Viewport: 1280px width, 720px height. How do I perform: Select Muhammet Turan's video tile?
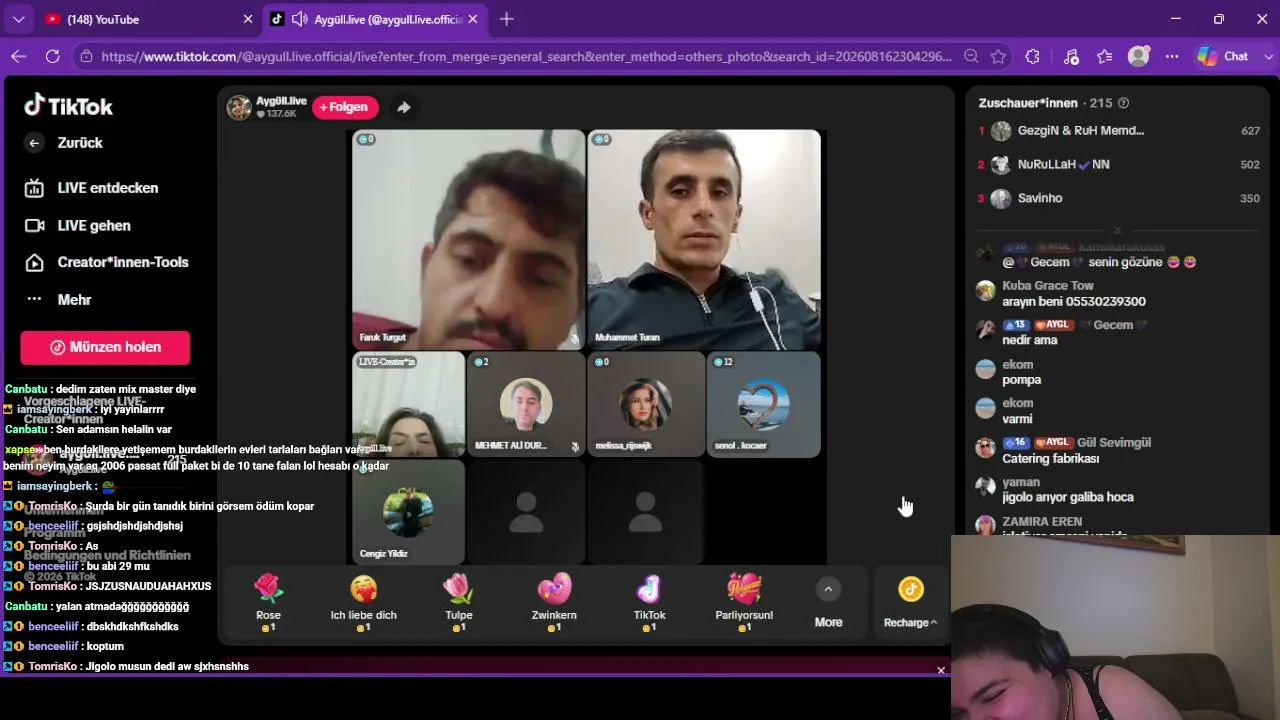click(x=704, y=239)
